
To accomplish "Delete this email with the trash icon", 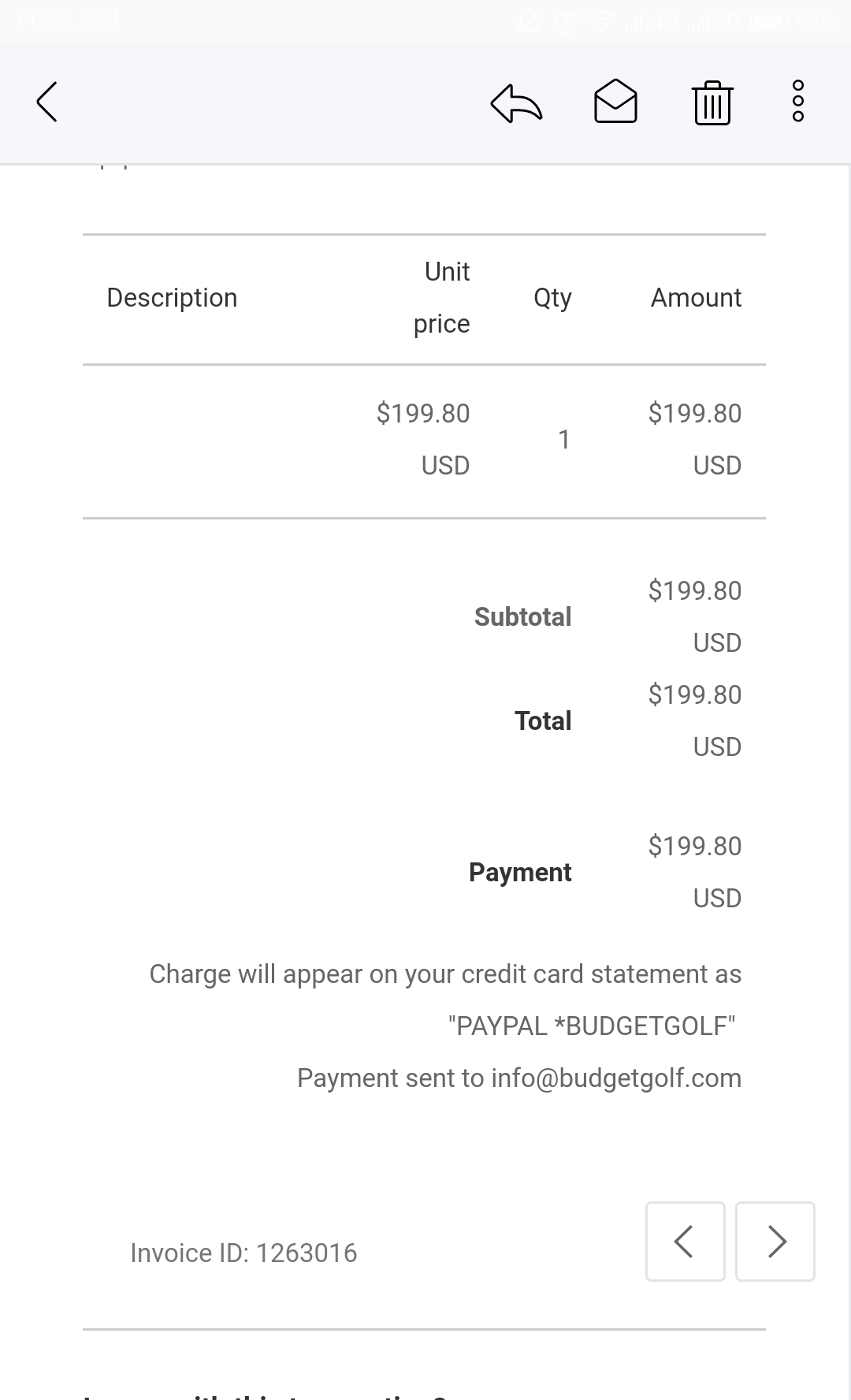I will pos(712,103).
